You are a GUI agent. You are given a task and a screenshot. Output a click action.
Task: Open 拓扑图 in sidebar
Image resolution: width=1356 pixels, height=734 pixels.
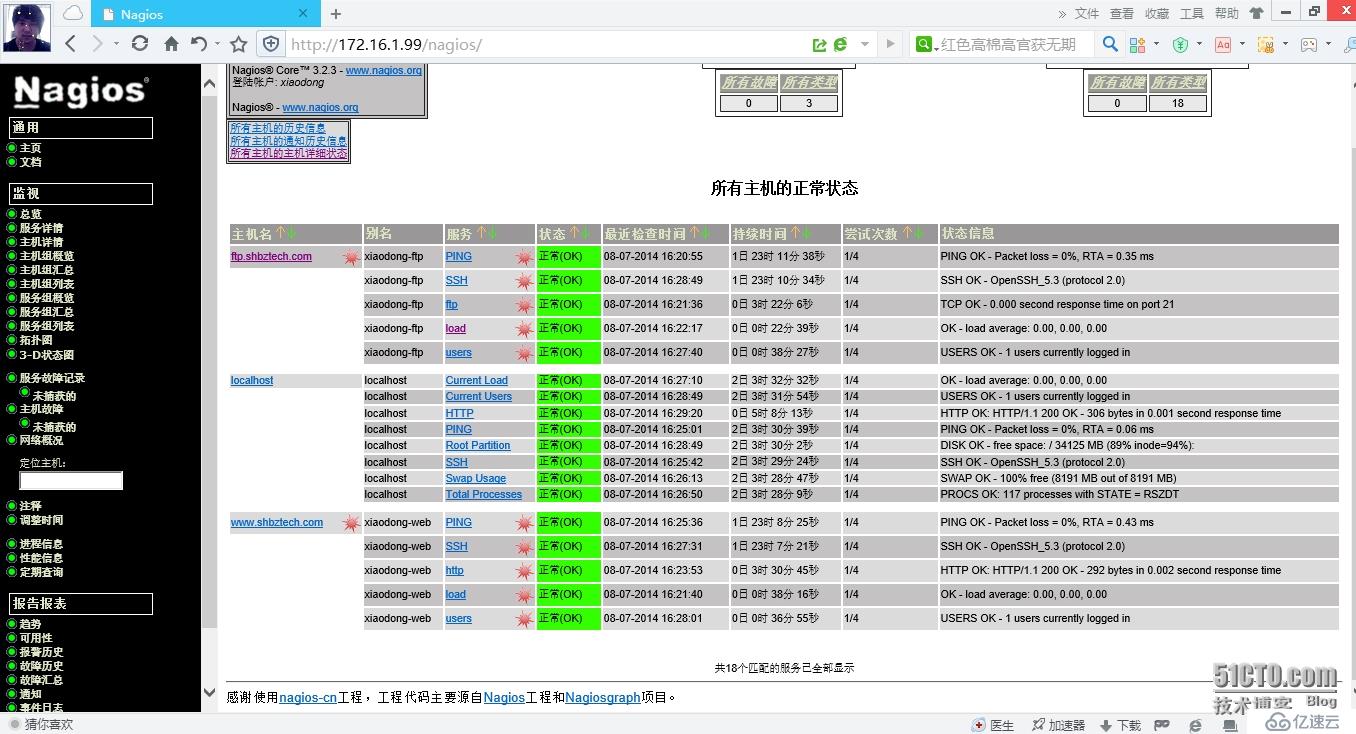(36, 340)
